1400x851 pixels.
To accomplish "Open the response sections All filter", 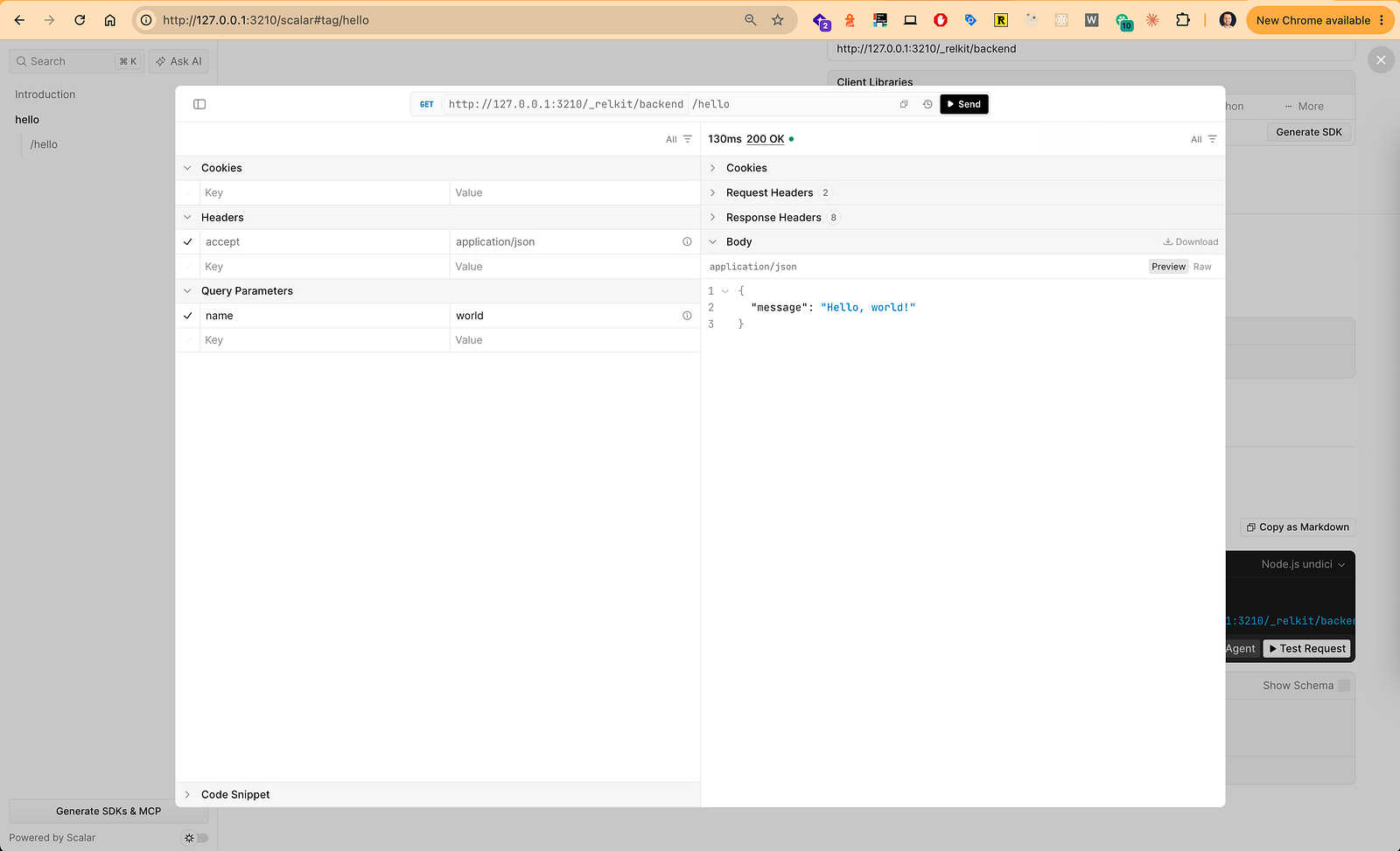I will (1203, 139).
